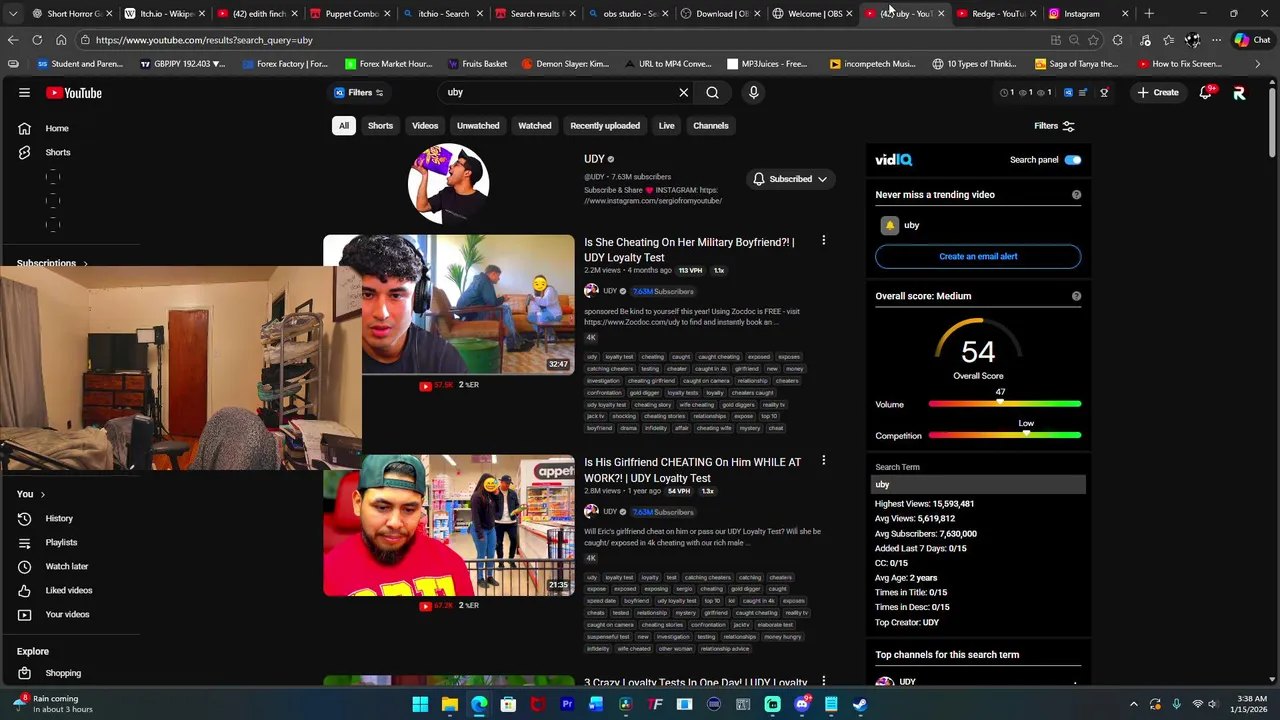Click the magnifier search button
The height and width of the screenshot is (720, 1280).
click(712, 93)
